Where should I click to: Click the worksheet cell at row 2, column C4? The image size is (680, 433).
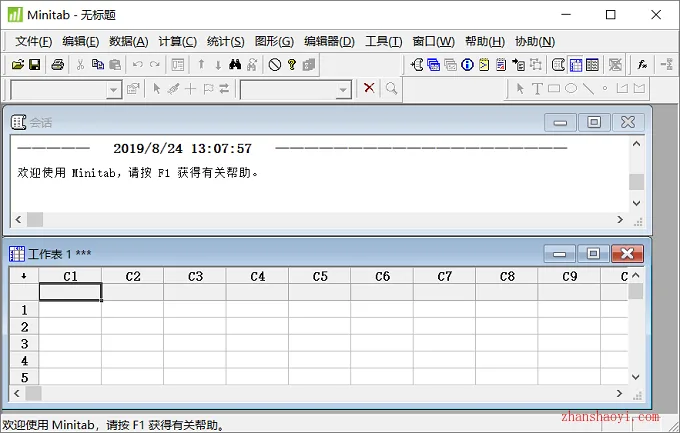pos(257,326)
